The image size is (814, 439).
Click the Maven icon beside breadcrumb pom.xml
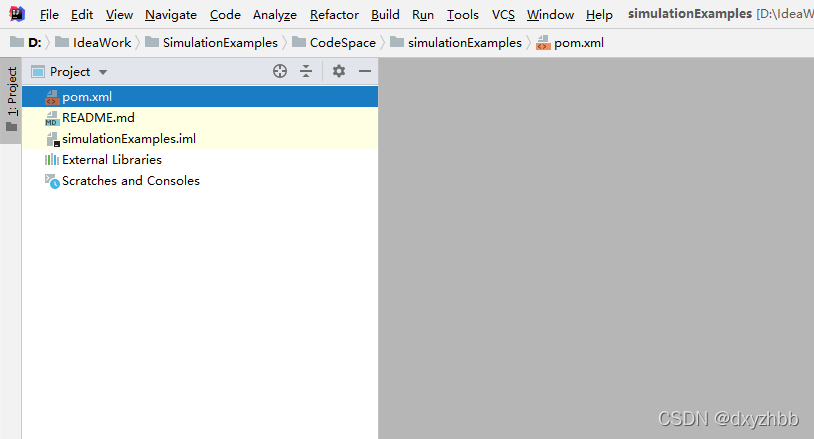pos(543,43)
